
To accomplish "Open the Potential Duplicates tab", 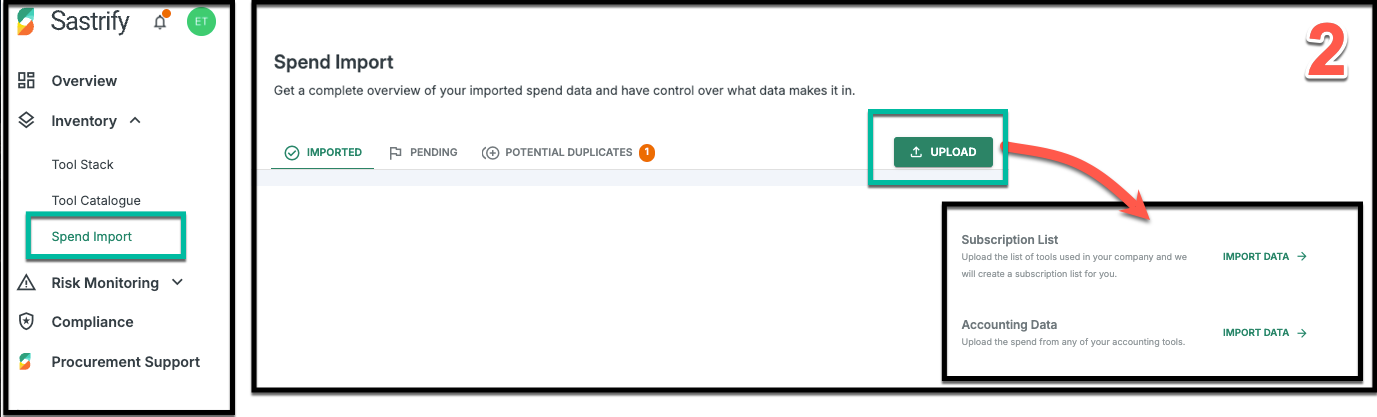I will coord(567,153).
